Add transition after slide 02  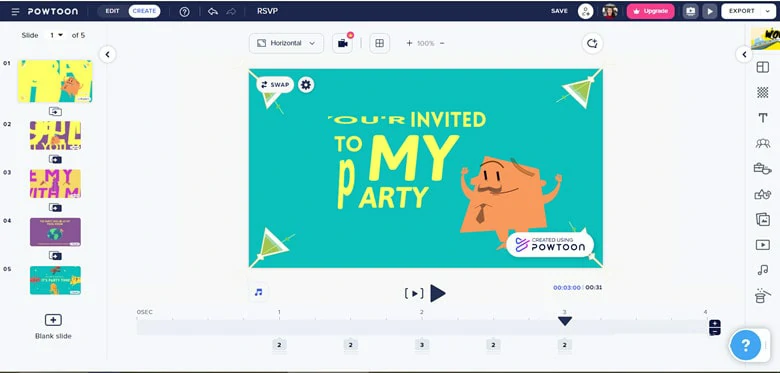tap(55, 159)
